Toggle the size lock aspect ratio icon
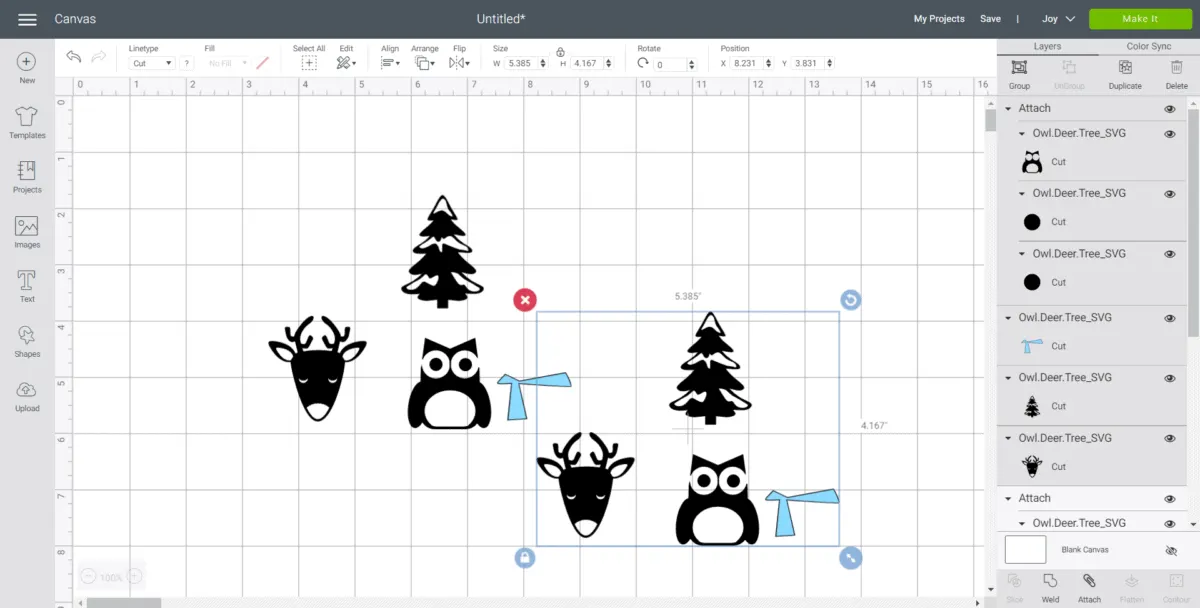Screen dimensions: 1200x608 [x=560, y=51]
